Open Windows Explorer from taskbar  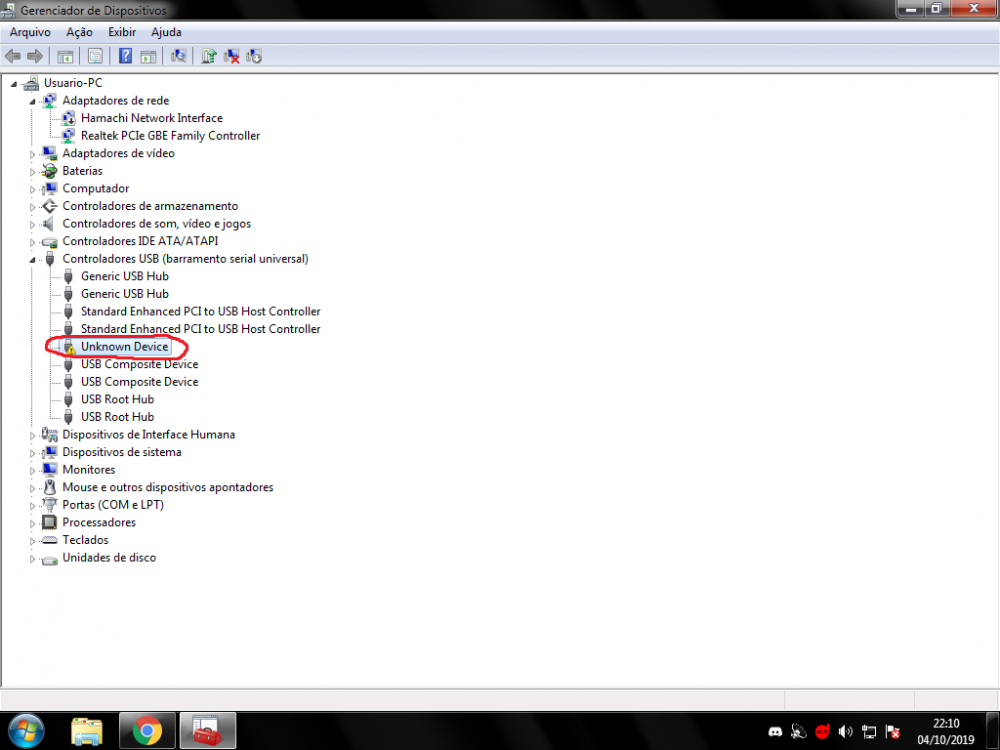pyautogui.click(x=87, y=731)
